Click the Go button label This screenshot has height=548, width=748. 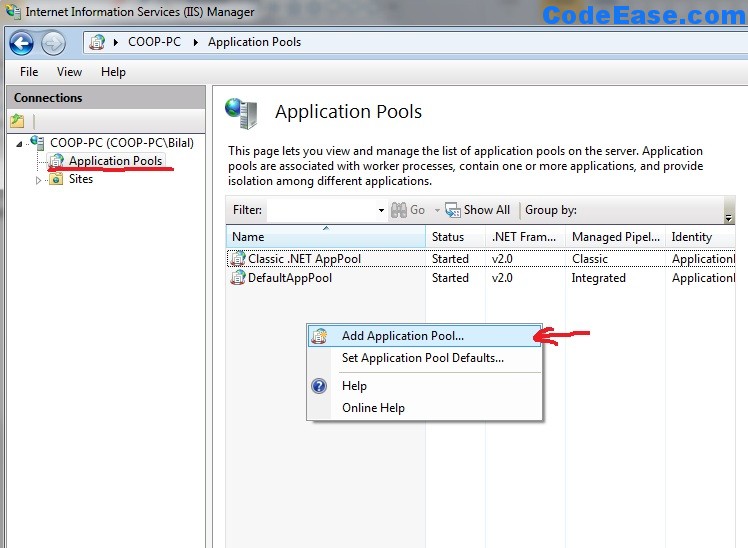click(417, 210)
